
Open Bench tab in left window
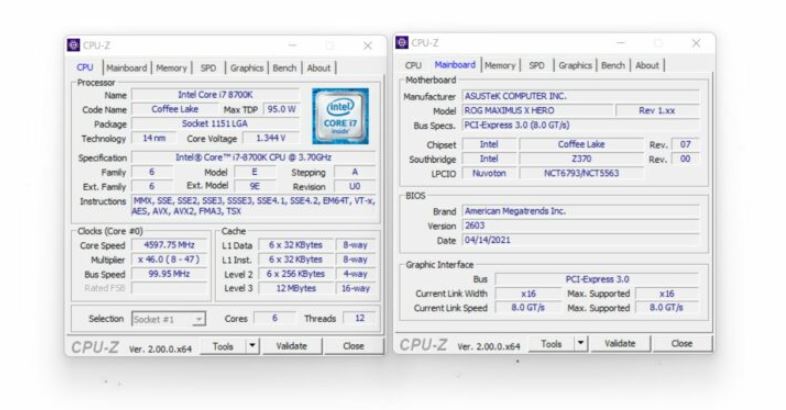point(285,68)
